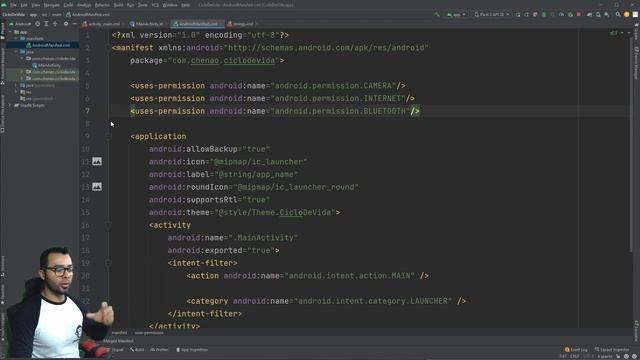The width and height of the screenshot is (640, 360).
Task: Click ic_launcher_round image gutter icon on line 13
Action: tap(97, 187)
